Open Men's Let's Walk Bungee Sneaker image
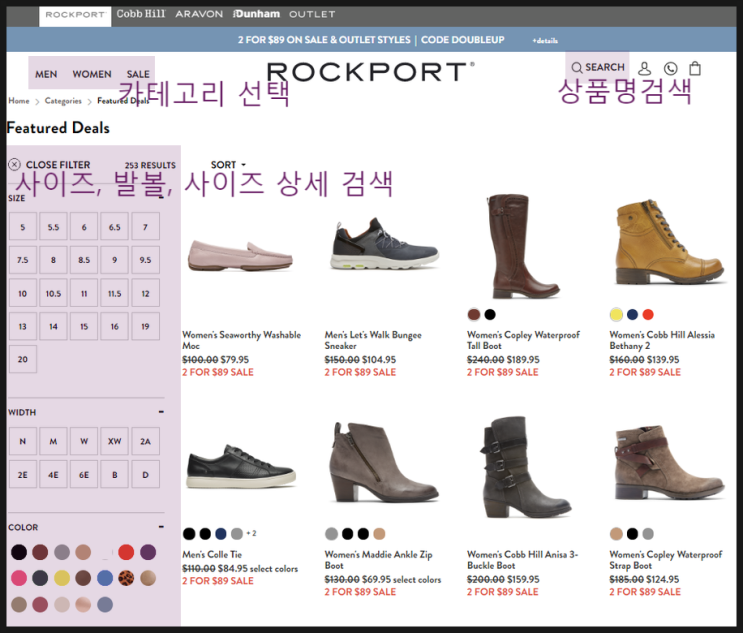 pyautogui.click(x=384, y=243)
